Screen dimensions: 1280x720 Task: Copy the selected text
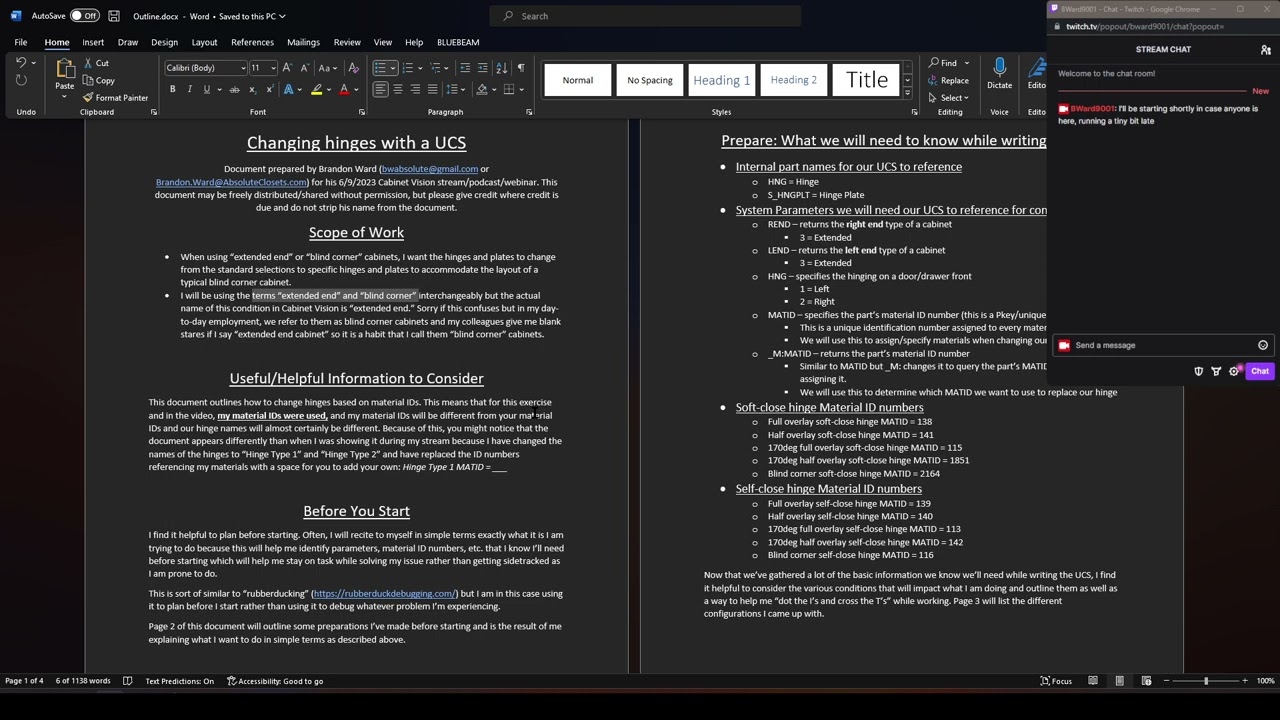(99, 81)
